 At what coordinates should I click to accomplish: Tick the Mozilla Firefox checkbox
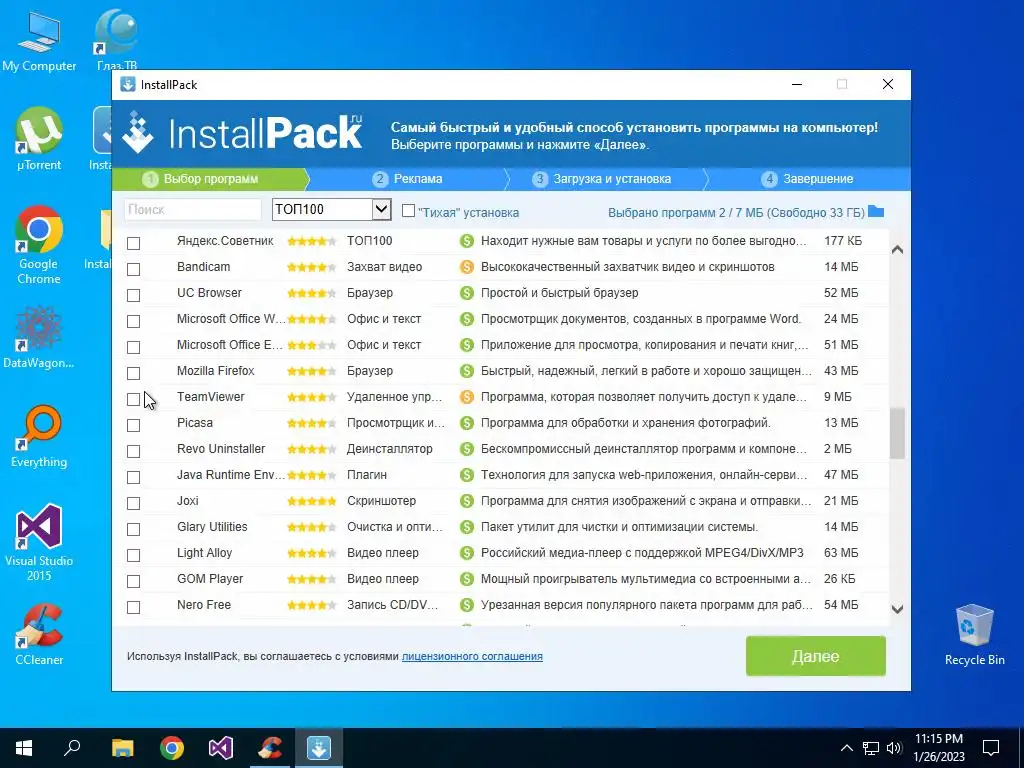[x=133, y=373]
